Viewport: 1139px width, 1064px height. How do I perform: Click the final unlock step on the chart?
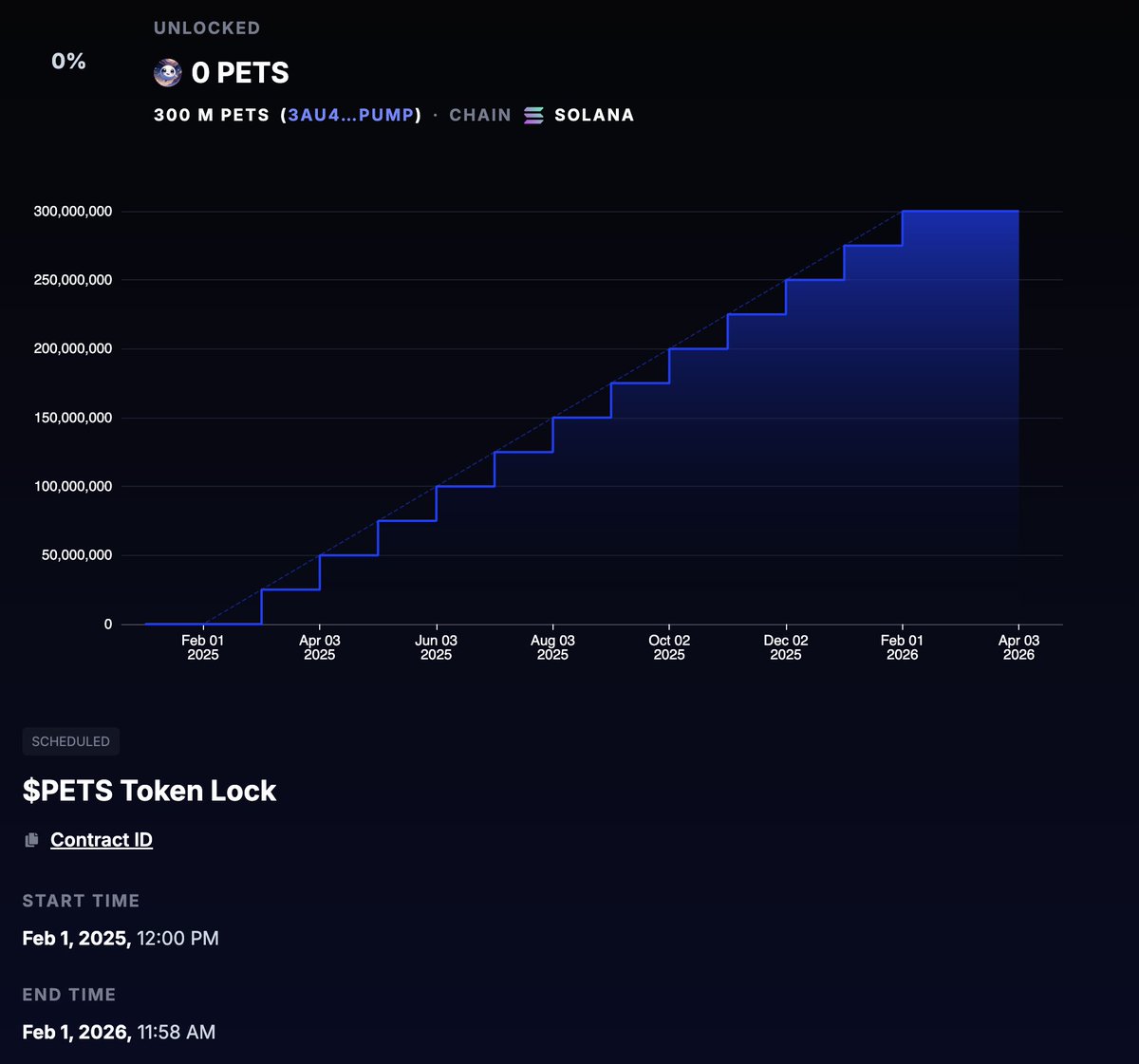pyautogui.click(x=959, y=211)
